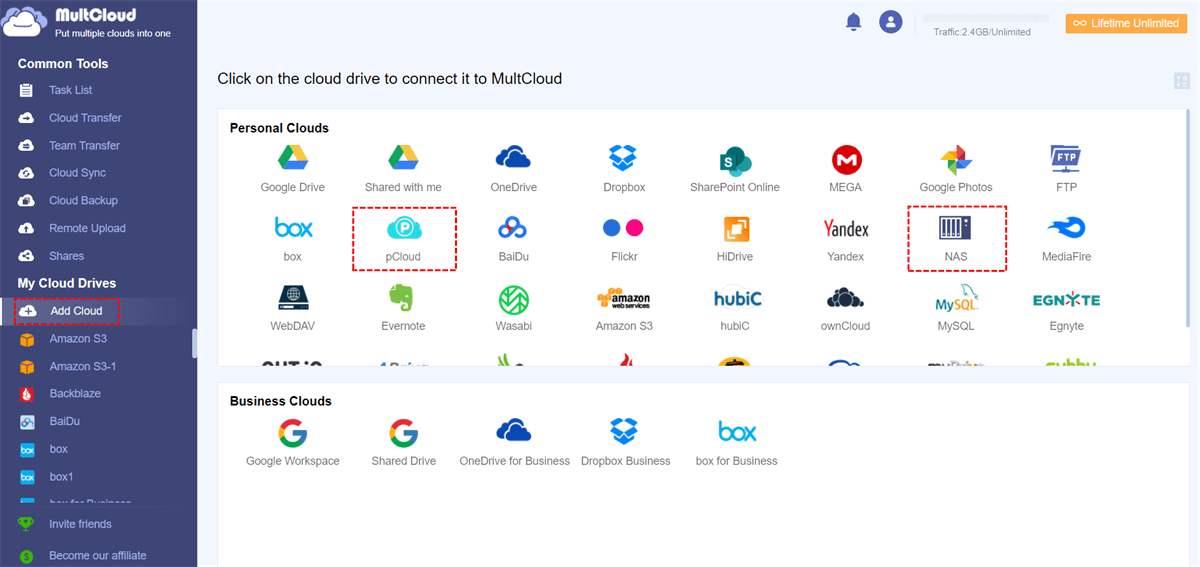Connect Amazon S3 from Personal Clouds
The height and width of the screenshot is (567, 1200).
pos(624,308)
